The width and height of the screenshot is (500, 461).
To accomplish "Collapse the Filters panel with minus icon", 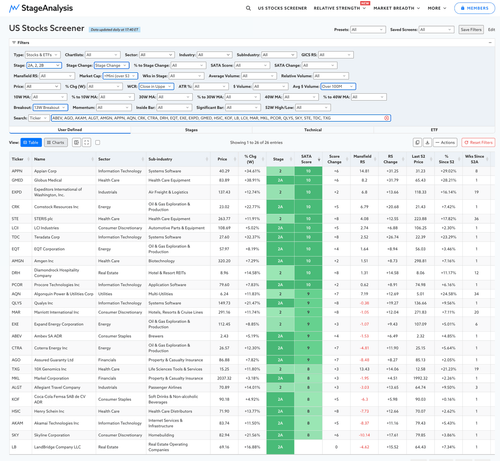I will (x=490, y=43).
